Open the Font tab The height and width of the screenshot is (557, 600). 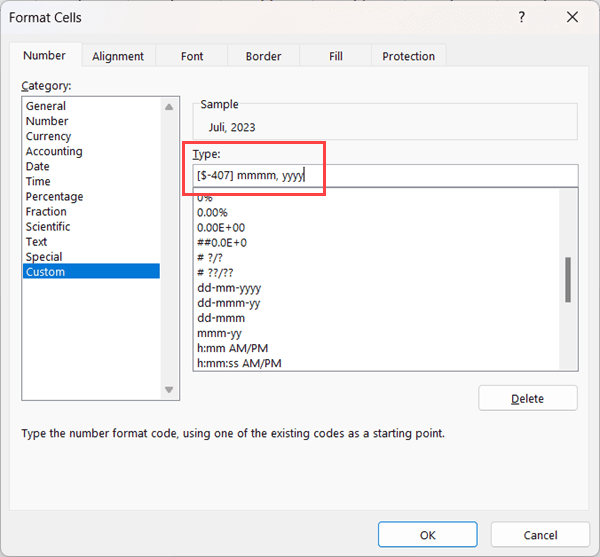pyautogui.click(x=192, y=56)
